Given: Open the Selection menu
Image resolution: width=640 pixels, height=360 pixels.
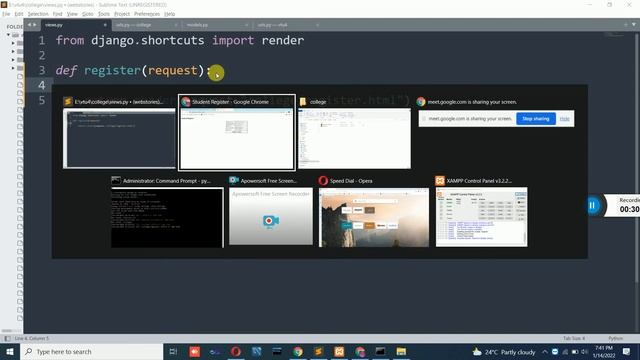Looking at the screenshot, I should [x=38, y=14].
